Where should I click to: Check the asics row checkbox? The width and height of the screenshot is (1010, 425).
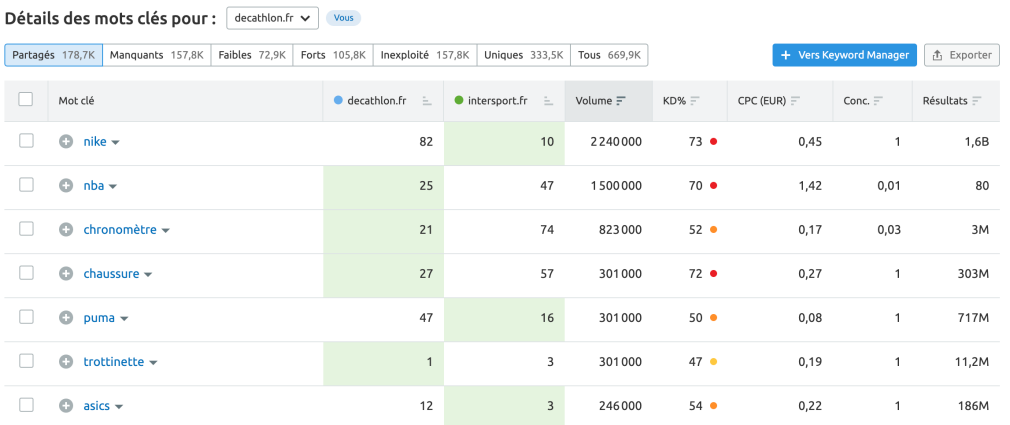tap(26, 406)
